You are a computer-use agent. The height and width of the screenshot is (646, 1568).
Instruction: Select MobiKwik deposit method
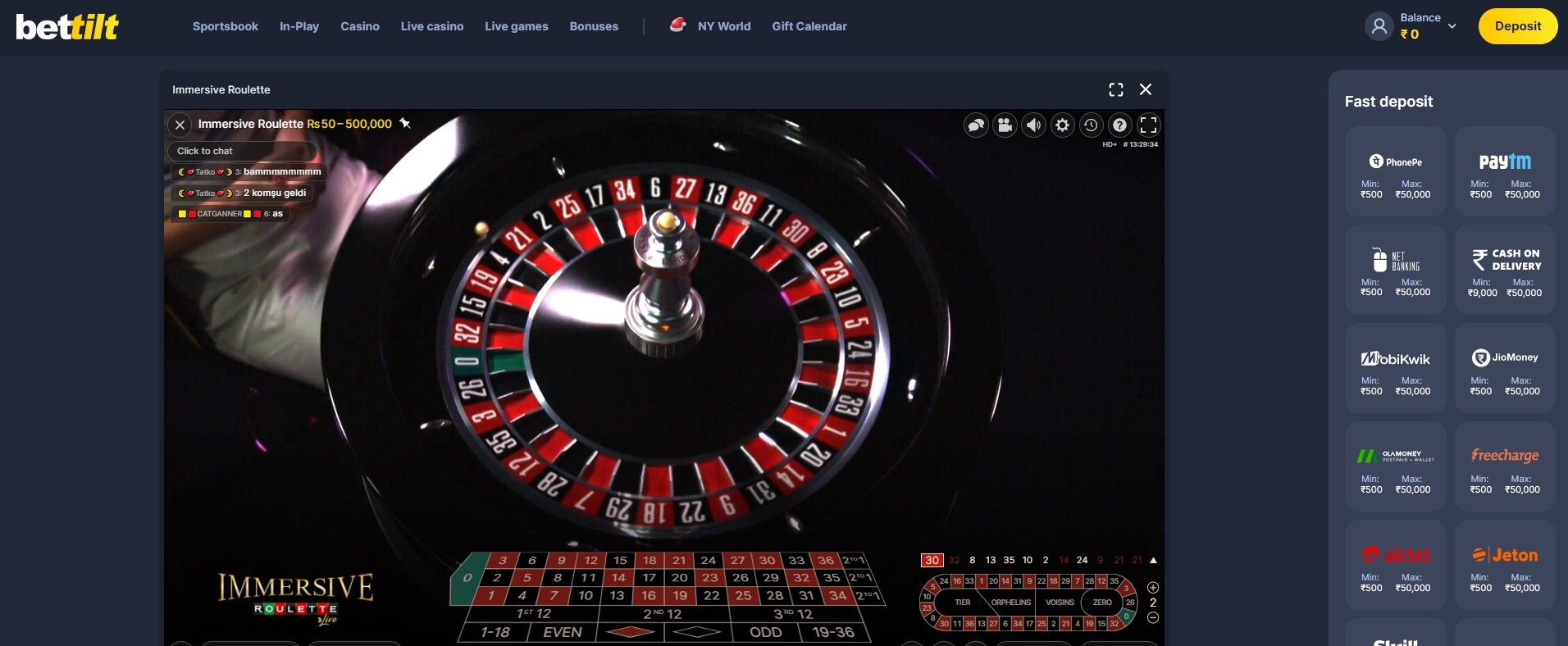[x=1396, y=368]
